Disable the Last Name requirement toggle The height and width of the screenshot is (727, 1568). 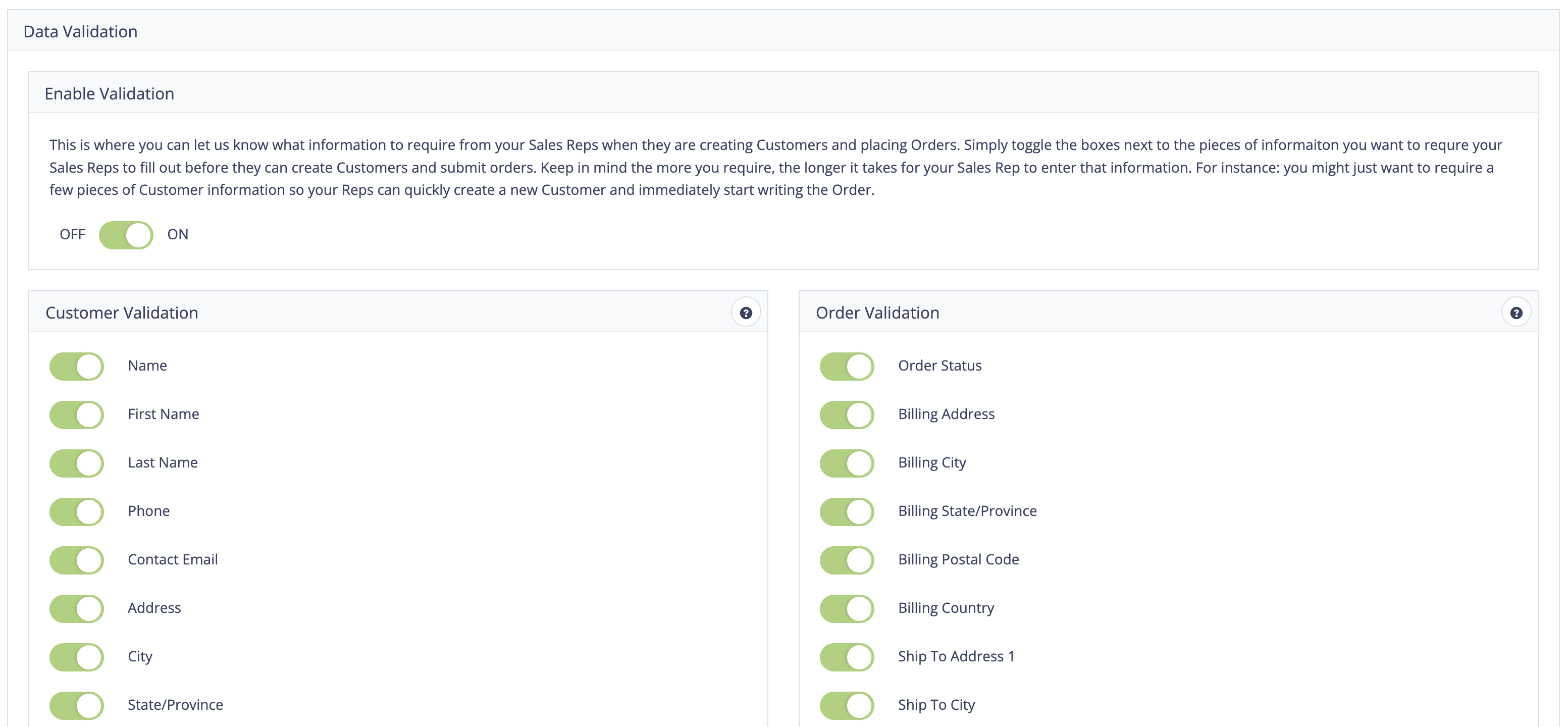point(77,463)
